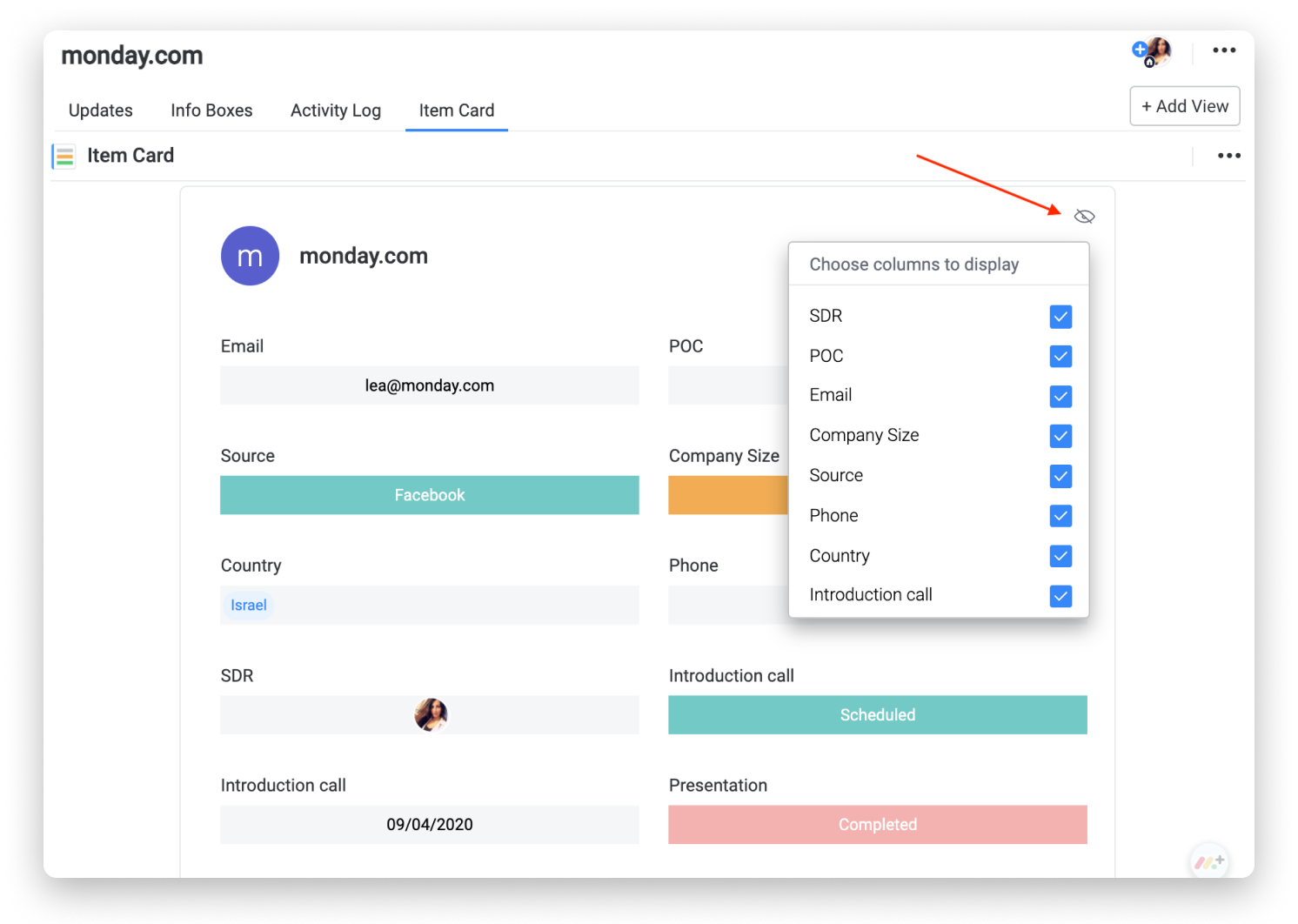The image size is (1298, 924).
Task: Click the + Add View button
Action: coord(1185,106)
